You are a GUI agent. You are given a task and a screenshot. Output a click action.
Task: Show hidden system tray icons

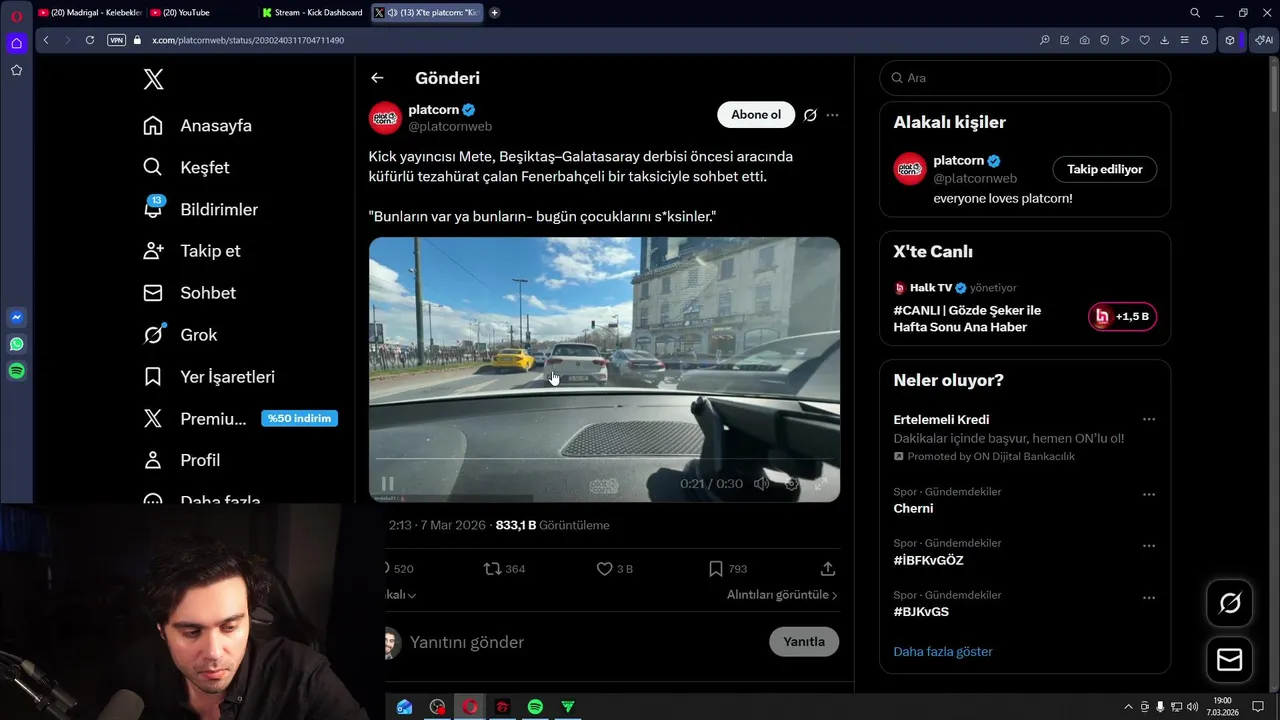(x=1129, y=707)
